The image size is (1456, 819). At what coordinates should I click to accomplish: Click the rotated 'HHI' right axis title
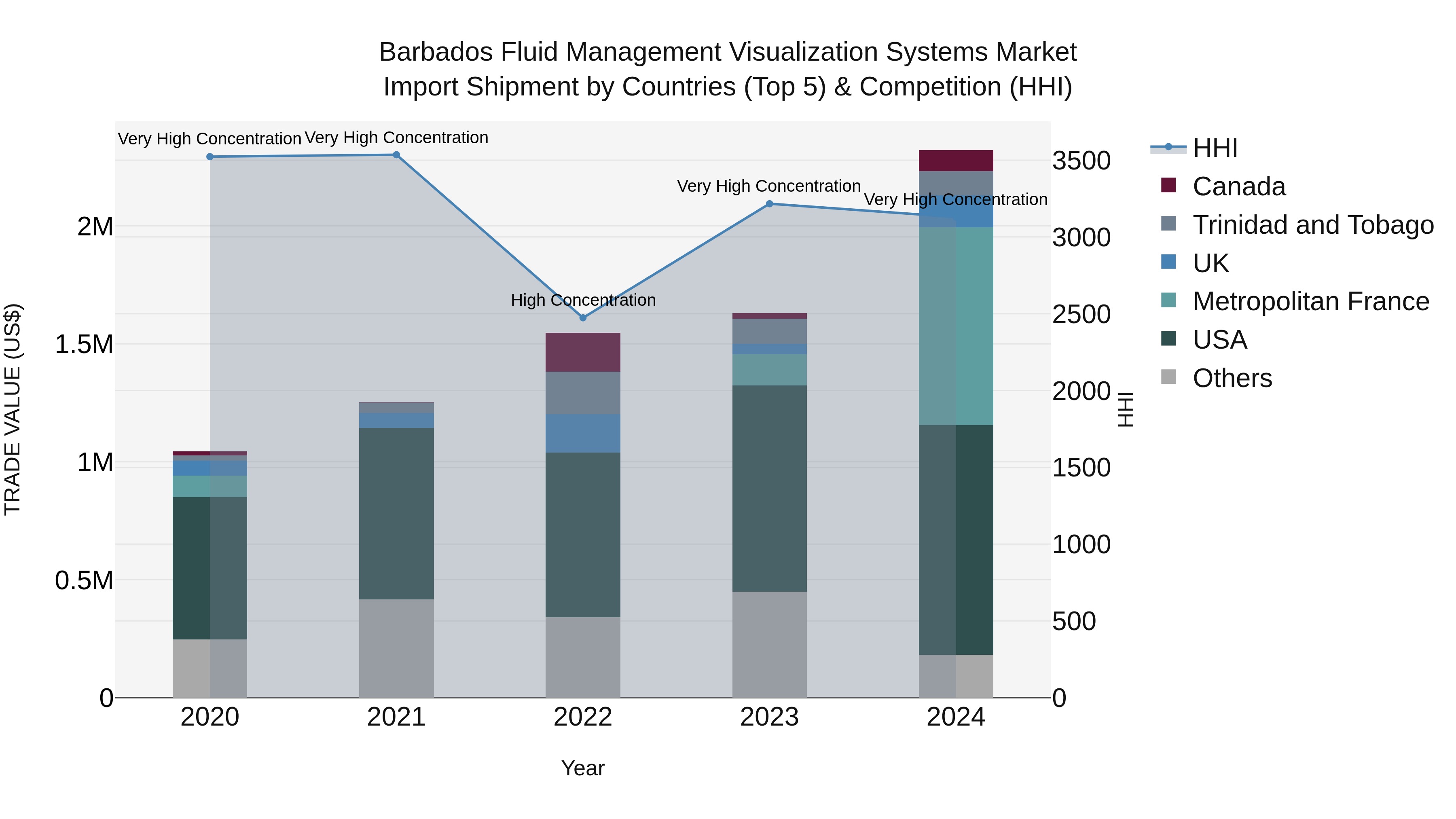pyautogui.click(x=1126, y=409)
